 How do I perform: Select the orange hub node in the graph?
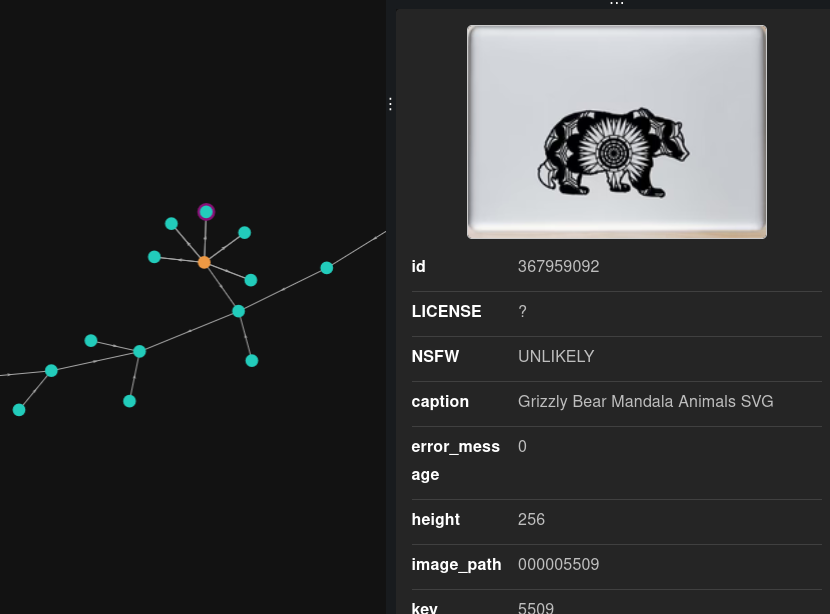tap(205, 262)
